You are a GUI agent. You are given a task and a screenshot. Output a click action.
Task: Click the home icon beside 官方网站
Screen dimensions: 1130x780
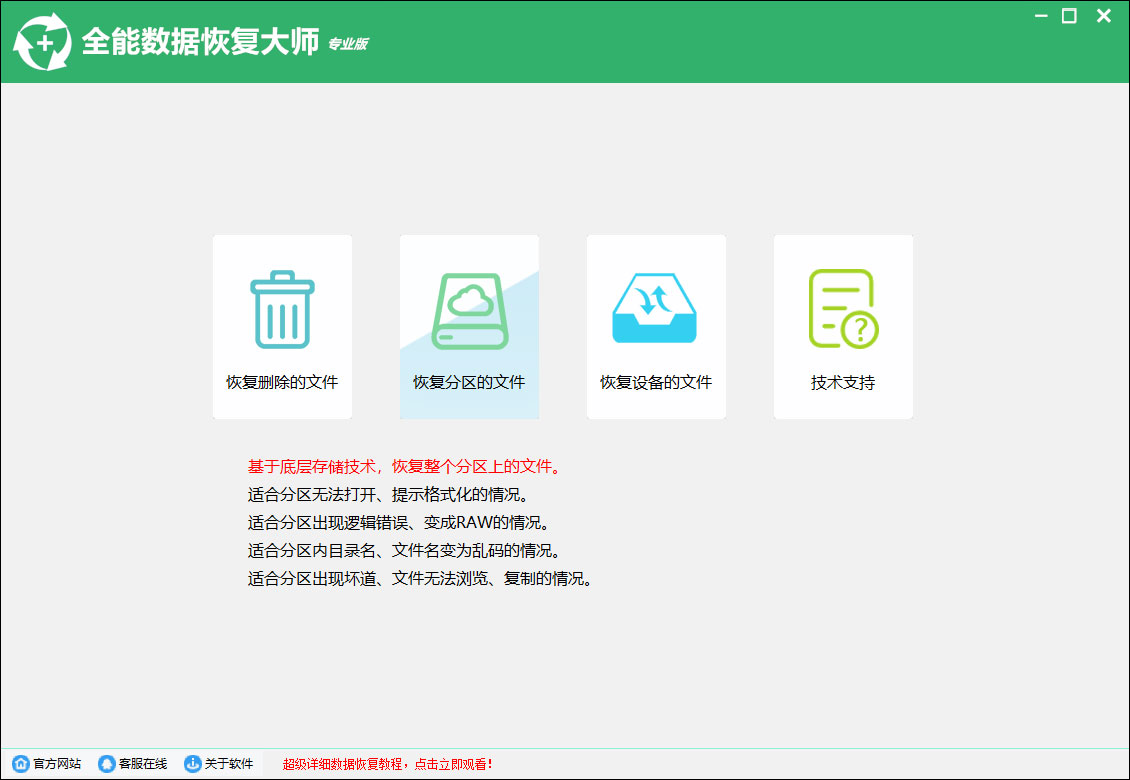[x=21, y=763]
